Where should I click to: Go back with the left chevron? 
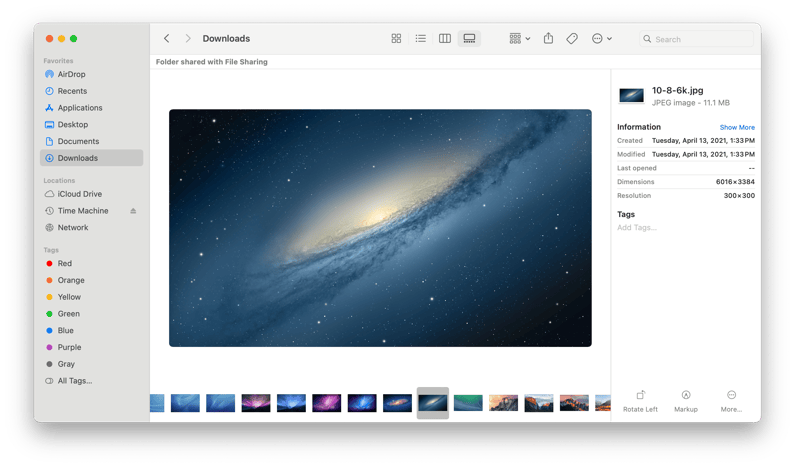coord(166,39)
